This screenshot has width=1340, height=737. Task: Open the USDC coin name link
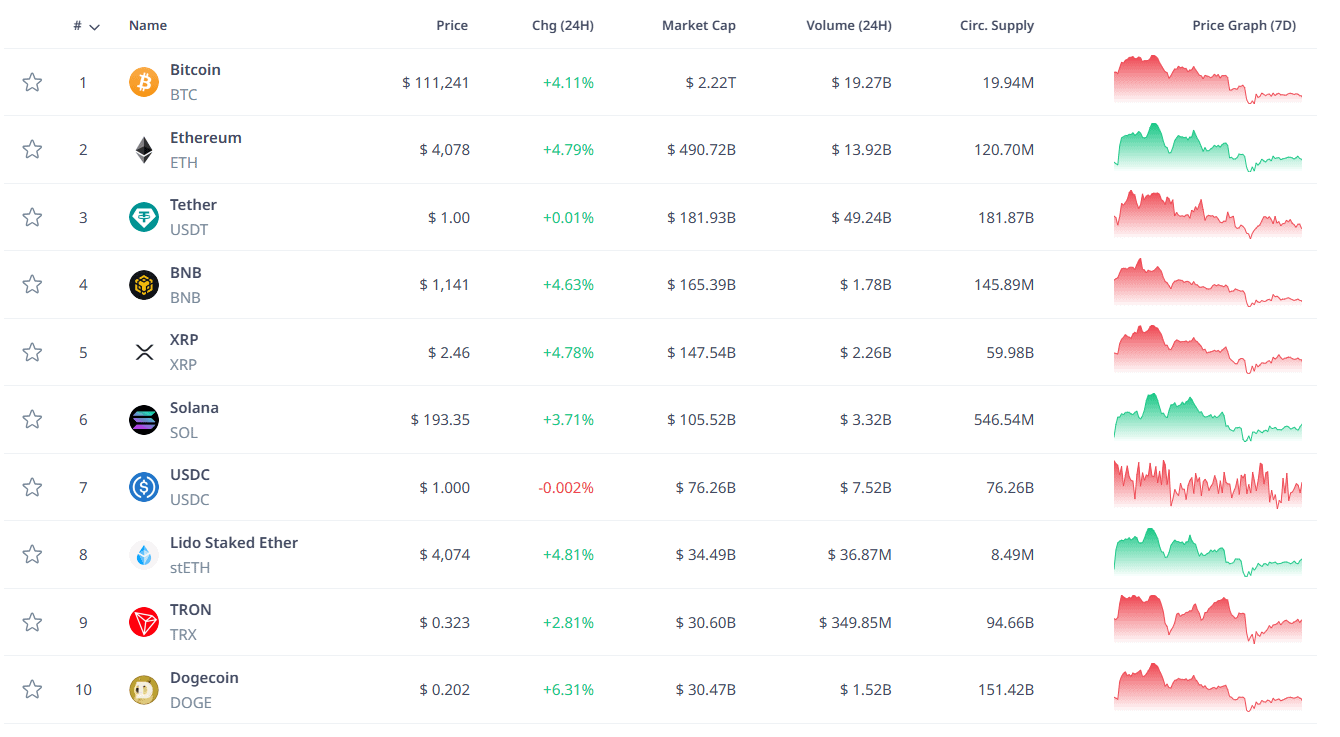[190, 475]
